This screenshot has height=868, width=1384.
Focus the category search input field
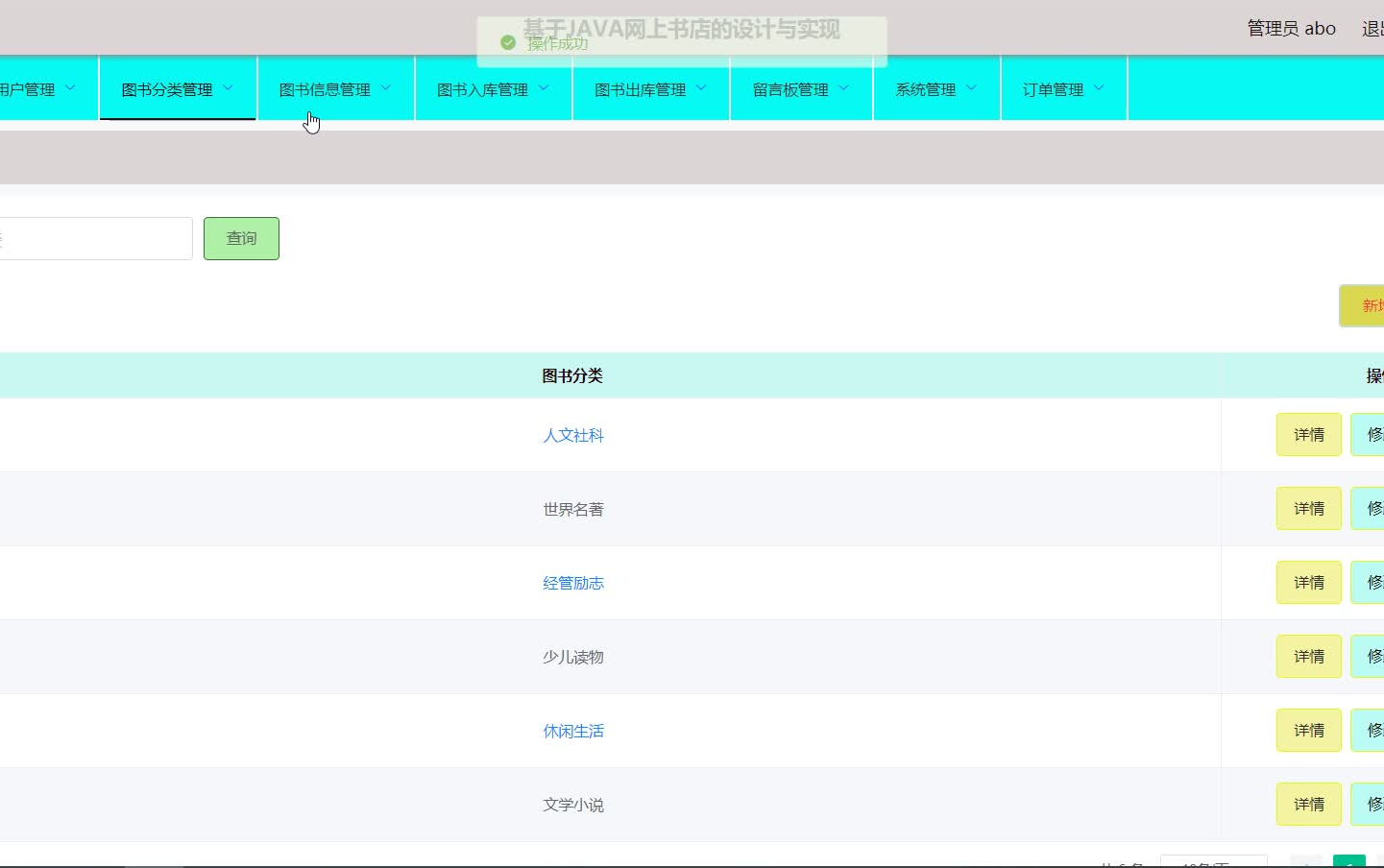[x=95, y=238]
